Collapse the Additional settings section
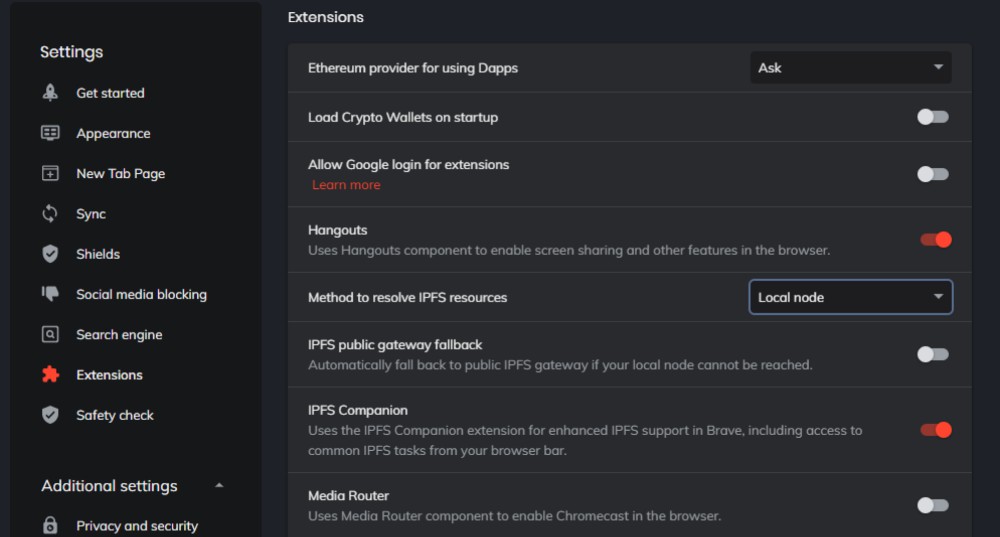 click(x=219, y=485)
